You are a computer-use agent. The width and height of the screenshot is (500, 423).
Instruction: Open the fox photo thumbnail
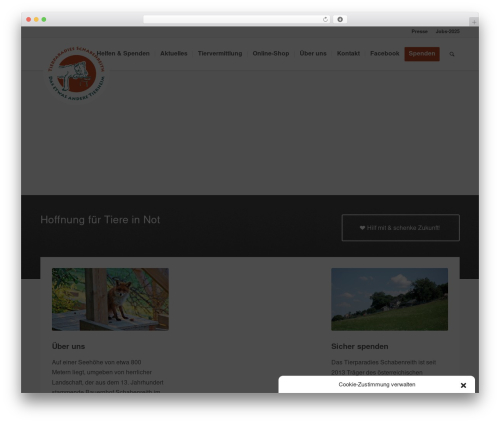pyautogui.click(x=110, y=299)
